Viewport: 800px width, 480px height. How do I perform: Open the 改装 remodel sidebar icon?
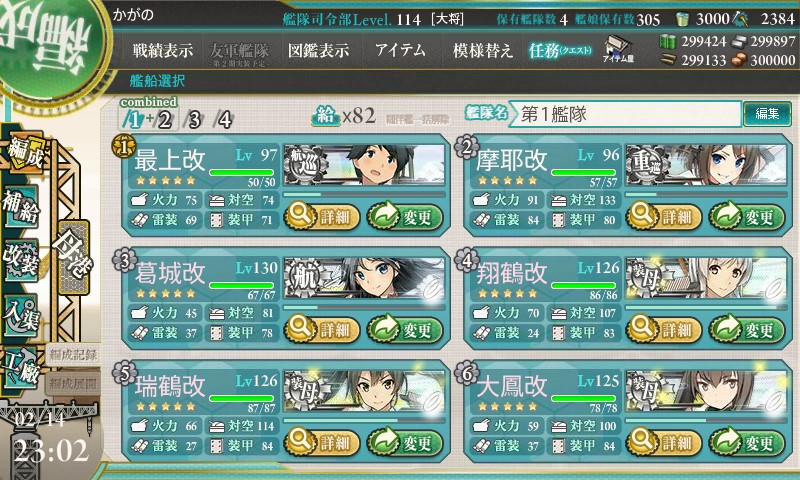(x=21, y=260)
